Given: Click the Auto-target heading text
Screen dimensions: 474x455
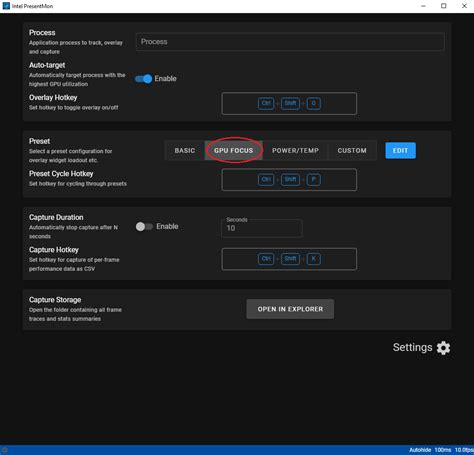Looking at the screenshot, I should tap(47, 65).
